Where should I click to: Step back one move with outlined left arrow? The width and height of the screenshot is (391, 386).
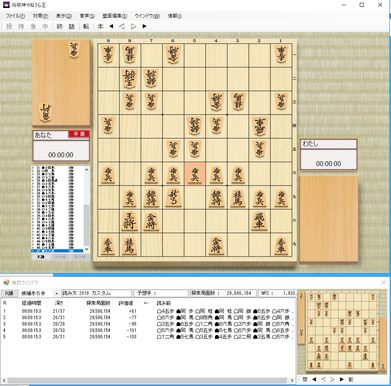click(122, 26)
